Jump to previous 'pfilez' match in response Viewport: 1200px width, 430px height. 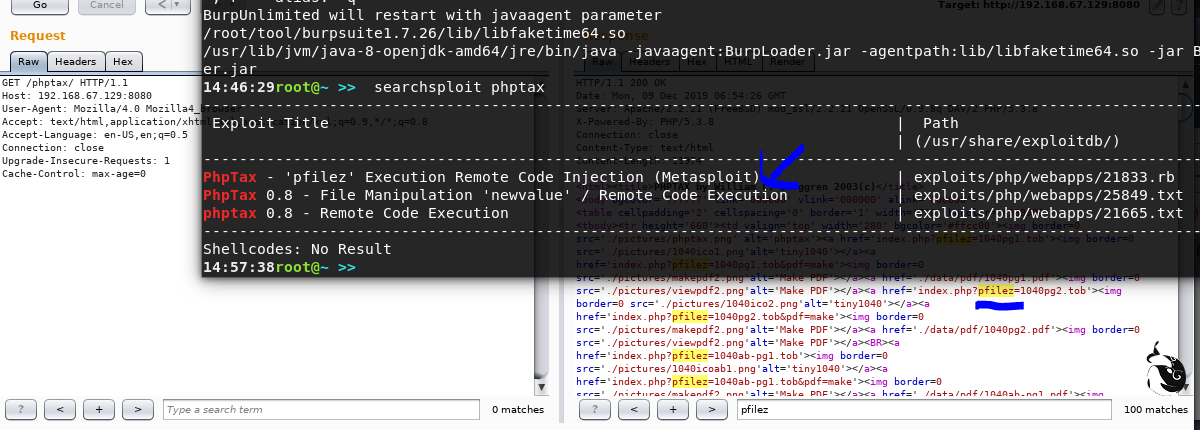[633, 409]
